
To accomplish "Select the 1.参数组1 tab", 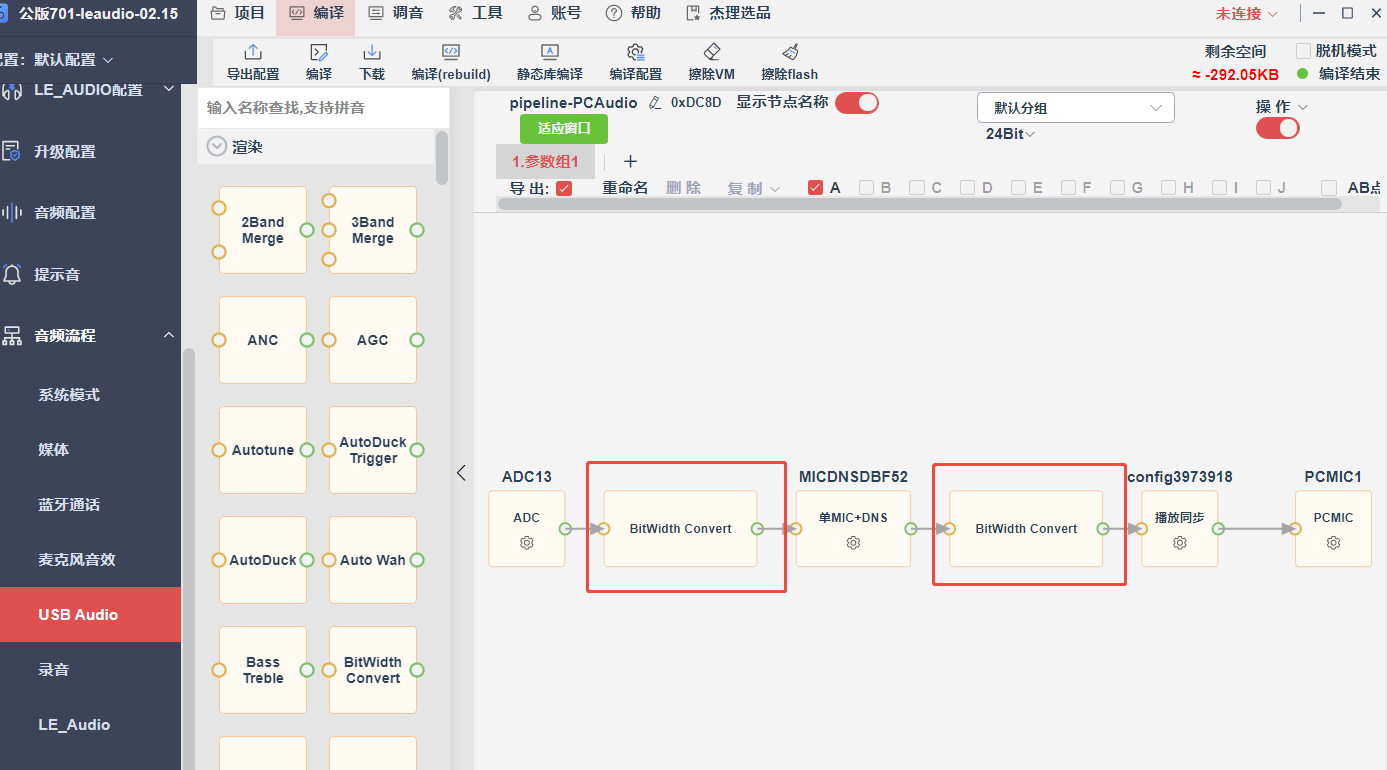I will (545, 161).
